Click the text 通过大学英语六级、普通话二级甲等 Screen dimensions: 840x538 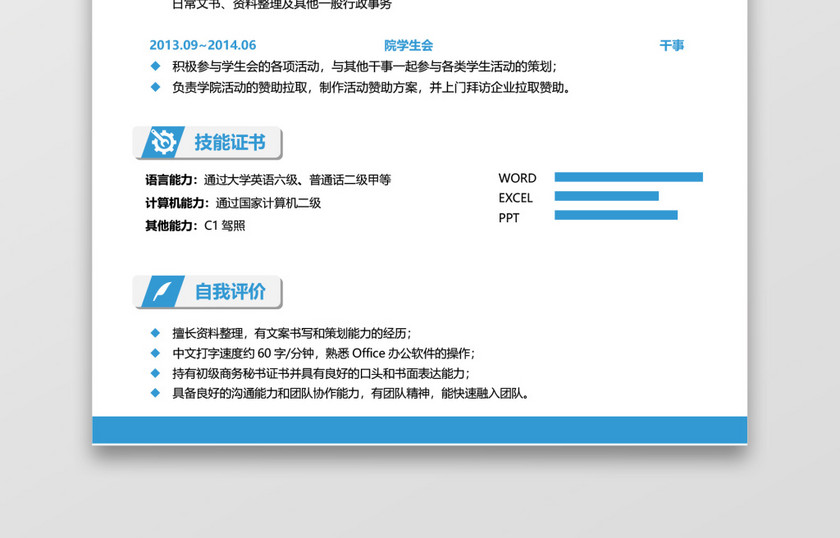coord(297,180)
